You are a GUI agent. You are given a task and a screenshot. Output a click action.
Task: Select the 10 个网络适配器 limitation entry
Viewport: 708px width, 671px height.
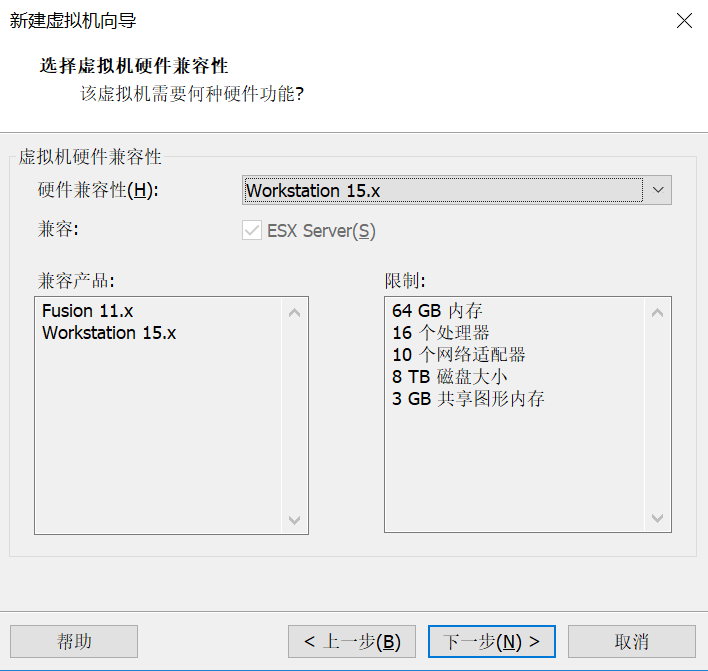[459, 355]
